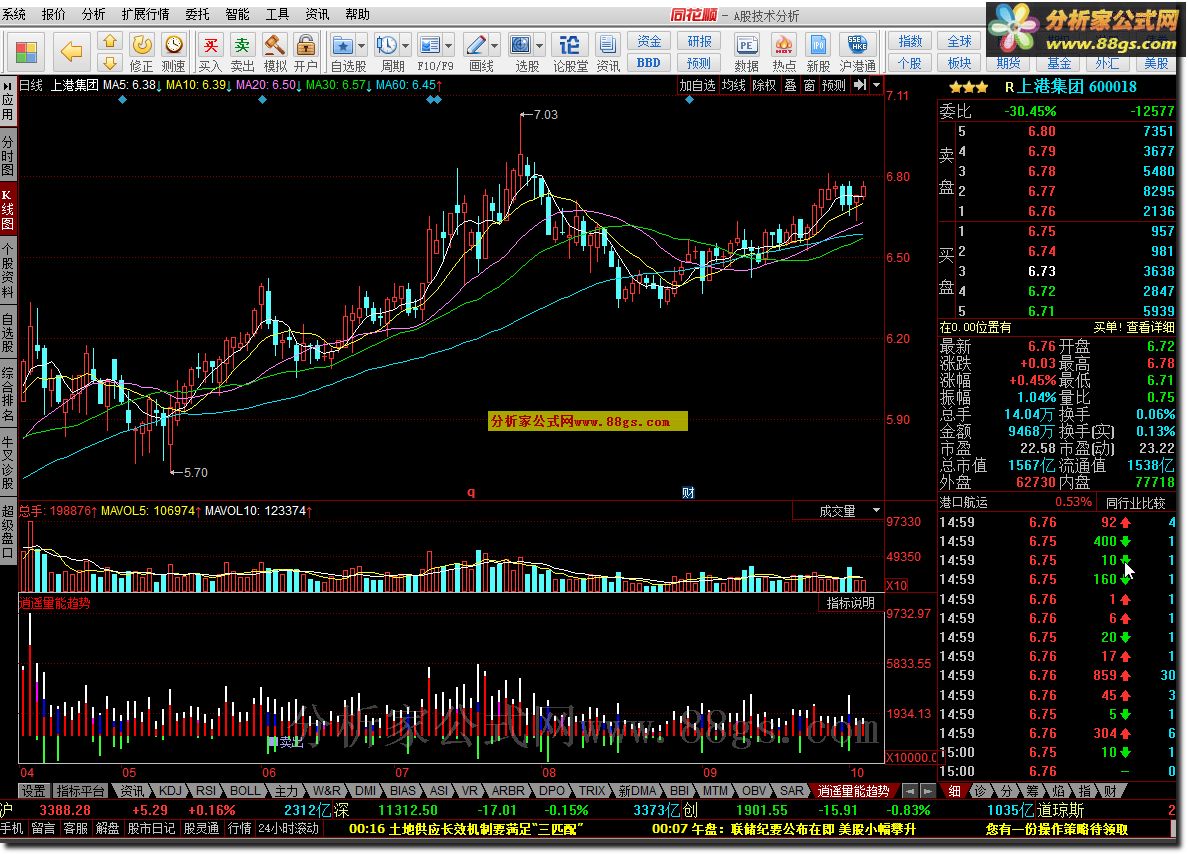Screen dimensions: 1188x854
Task: Open the 数据 PE data icon
Action: 746,52
